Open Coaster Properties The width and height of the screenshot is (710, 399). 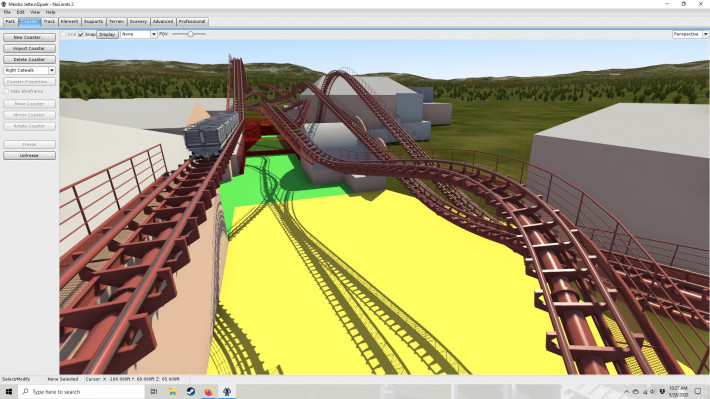29,82
